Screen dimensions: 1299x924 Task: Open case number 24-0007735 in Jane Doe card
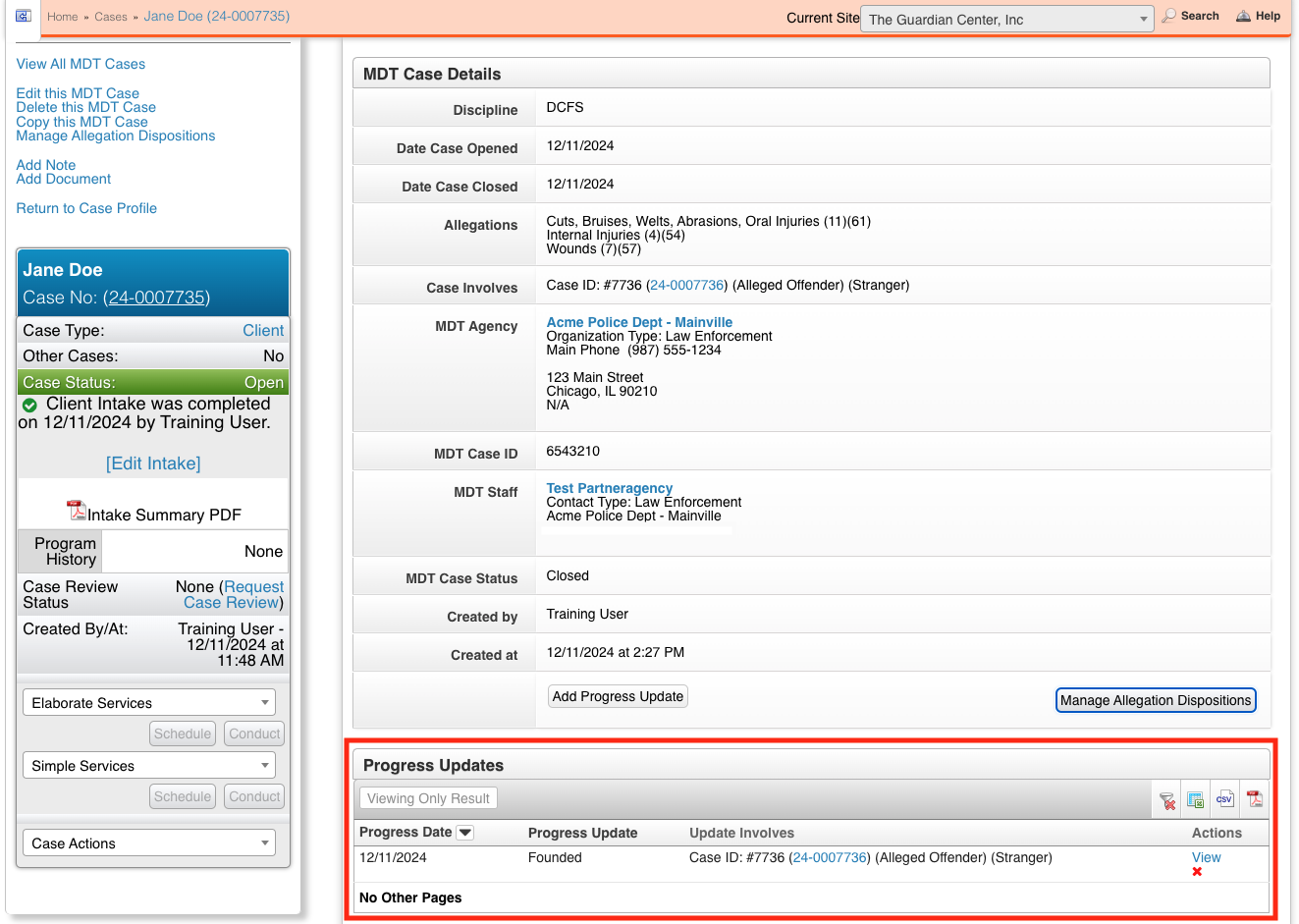point(156,298)
